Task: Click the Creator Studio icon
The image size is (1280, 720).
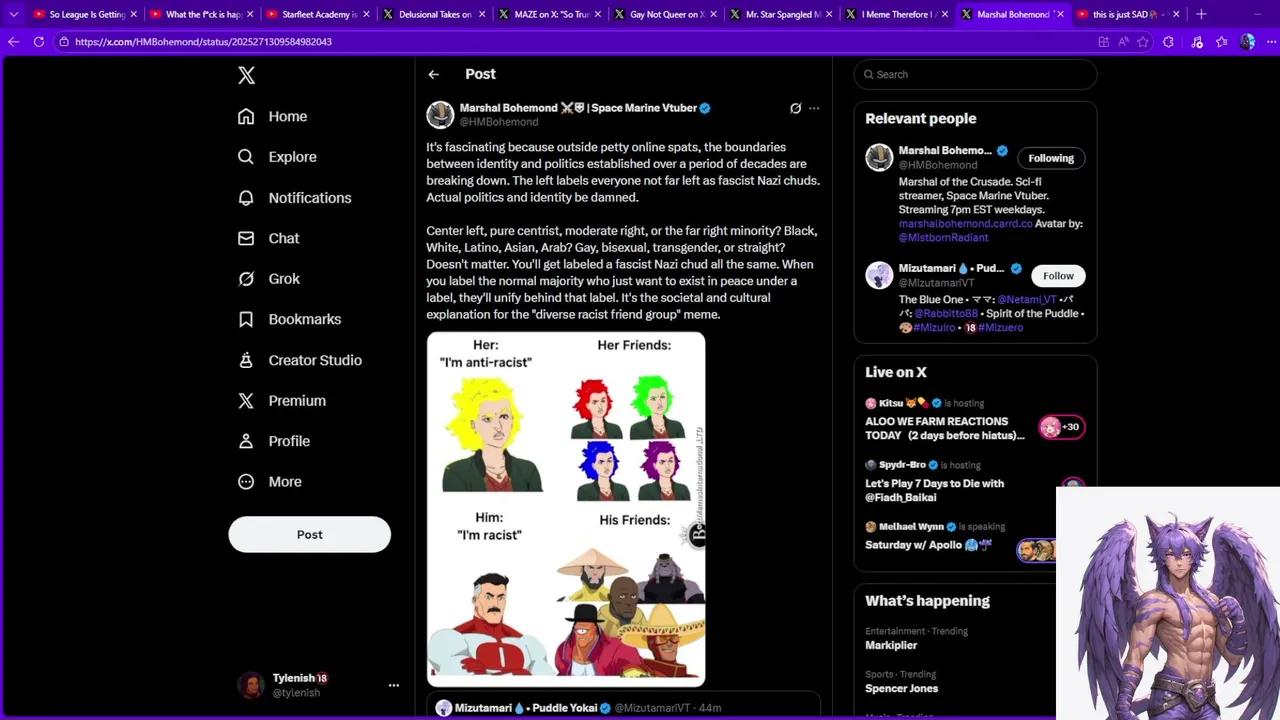Action: coord(246,360)
